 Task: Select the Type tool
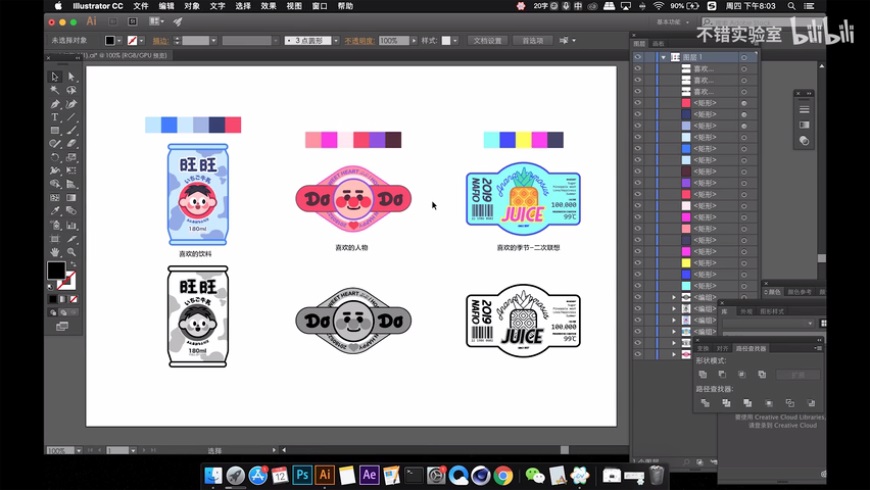pos(54,117)
